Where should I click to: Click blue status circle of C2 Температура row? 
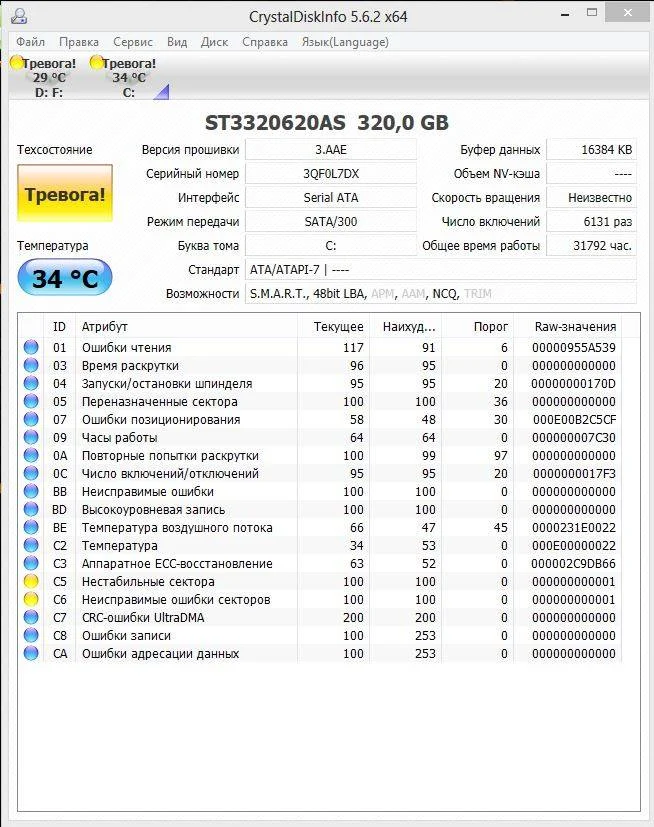[x=31, y=545]
